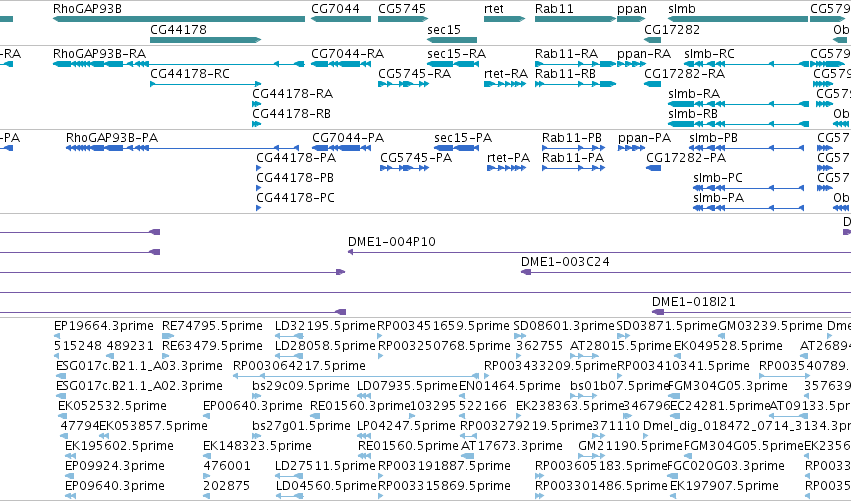The image size is (851, 501).
Task: Click transcript sec15-RA
Action: point(456,54)
